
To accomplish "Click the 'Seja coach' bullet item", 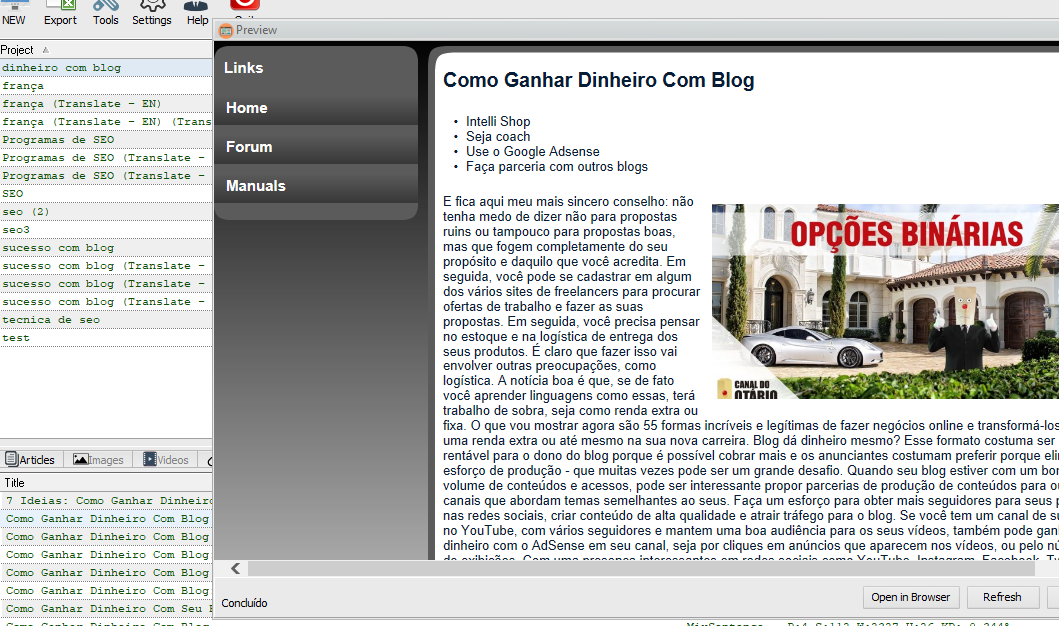I will pyautogui.click(x=498, y=136).
